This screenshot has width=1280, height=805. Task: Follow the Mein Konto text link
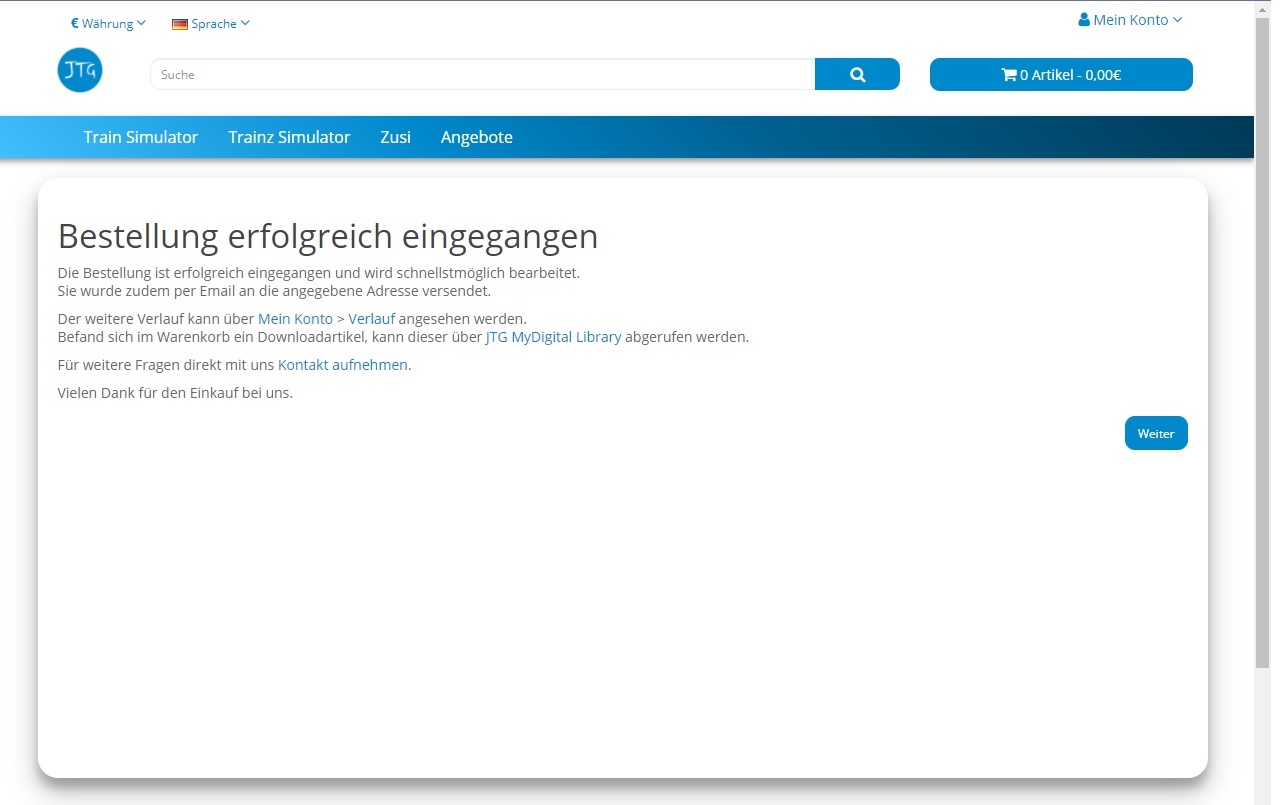[295, 319]
